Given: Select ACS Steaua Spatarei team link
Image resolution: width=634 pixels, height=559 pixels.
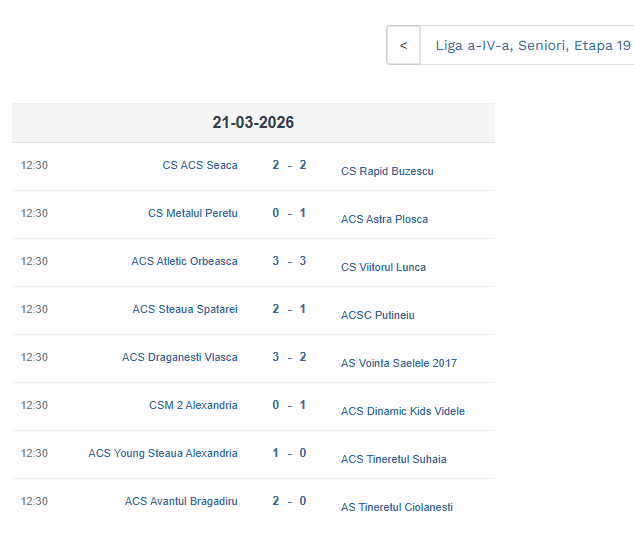Looking at the screenshot, I should (185, 309).
